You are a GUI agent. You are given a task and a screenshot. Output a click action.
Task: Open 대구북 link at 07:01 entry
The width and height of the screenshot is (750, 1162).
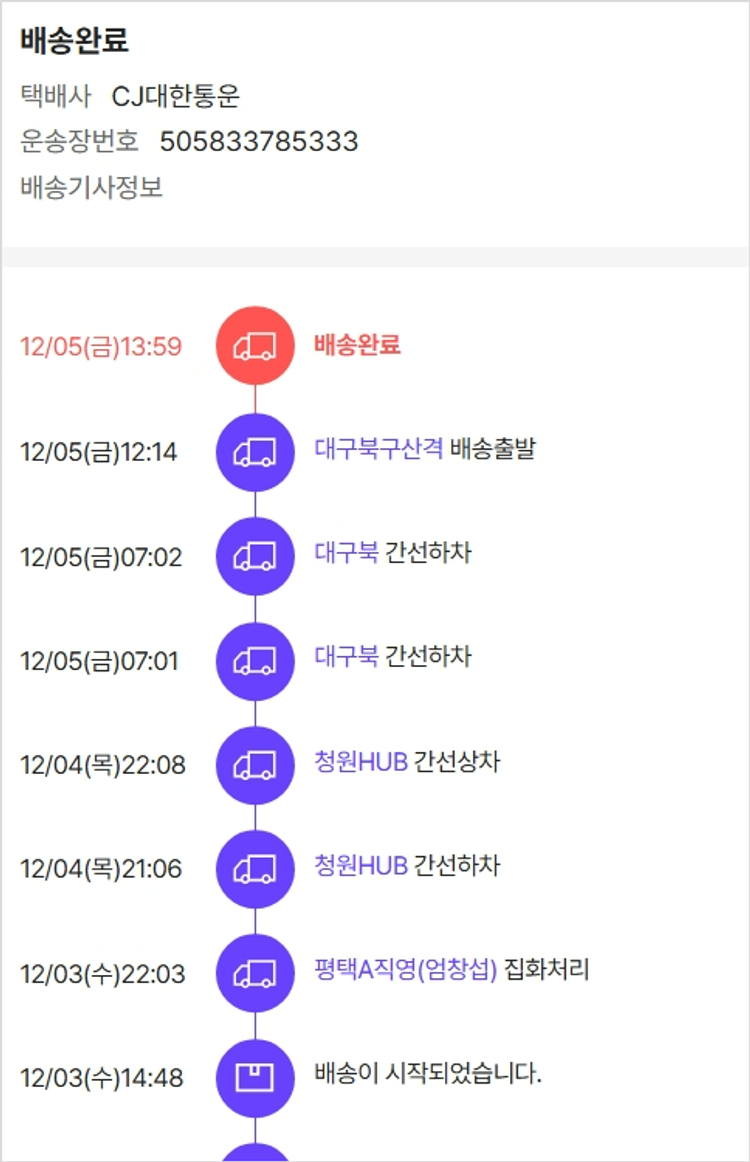coord(346,656)
